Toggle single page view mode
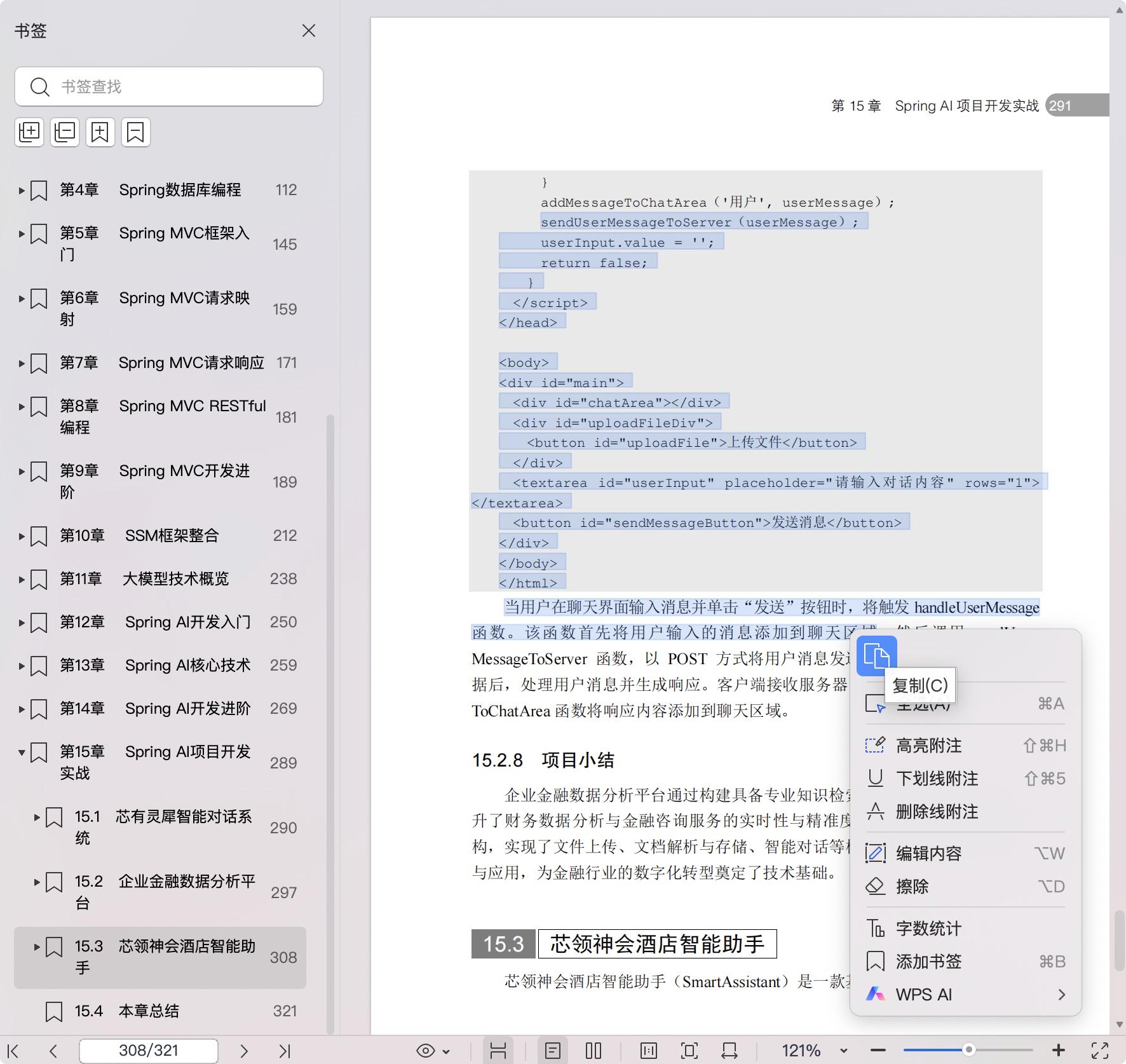1126x1064 pixels. click(x=553, y=1051)
